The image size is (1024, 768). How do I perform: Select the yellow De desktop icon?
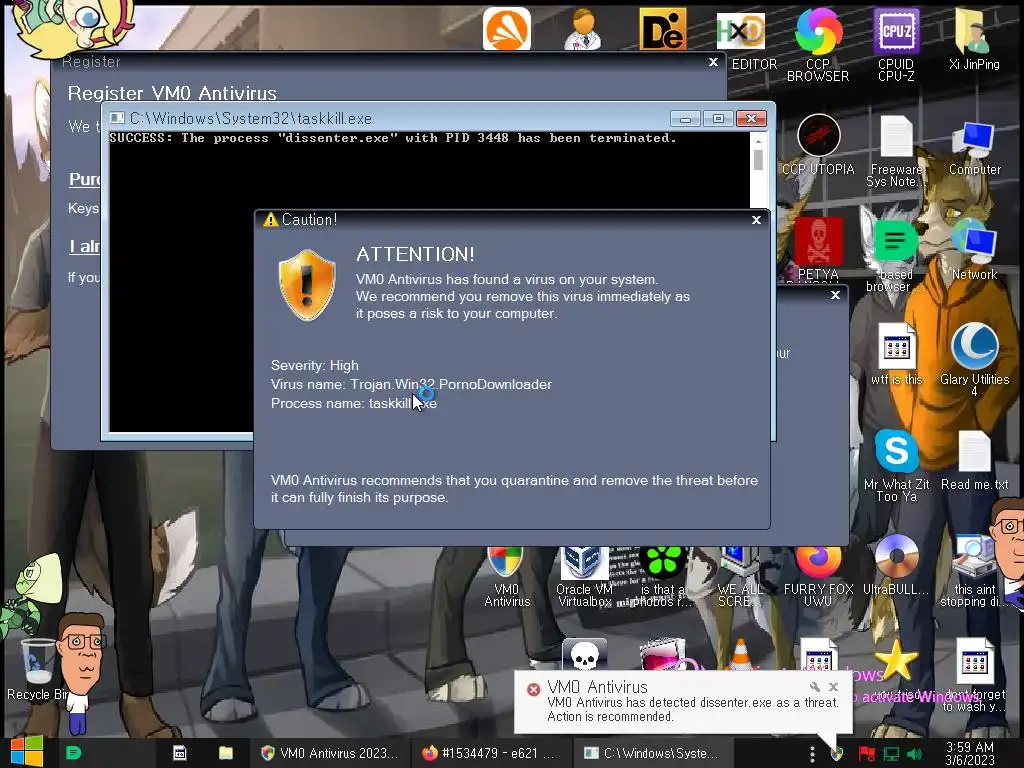click(663, 29)
